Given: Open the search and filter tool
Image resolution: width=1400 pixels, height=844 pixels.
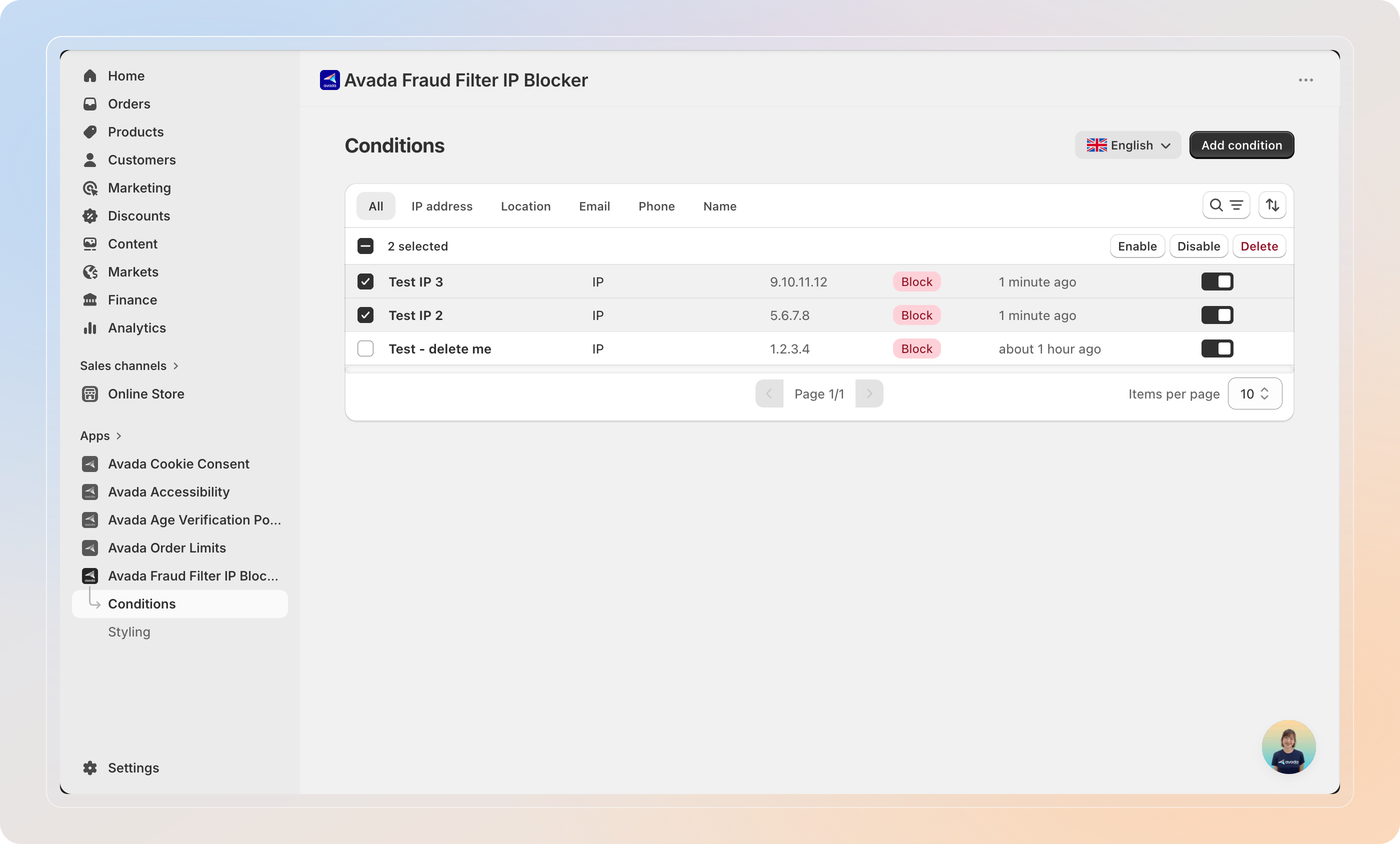Looking at the screenshot, I should coord(1226,205).
